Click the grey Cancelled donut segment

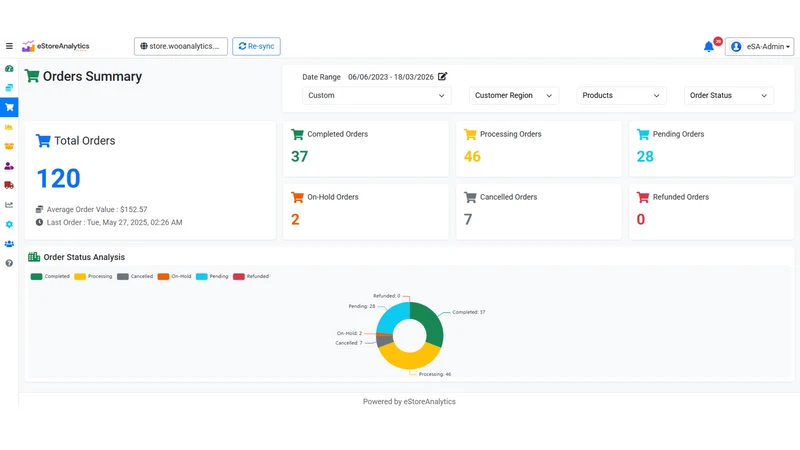tap(384, 340)
